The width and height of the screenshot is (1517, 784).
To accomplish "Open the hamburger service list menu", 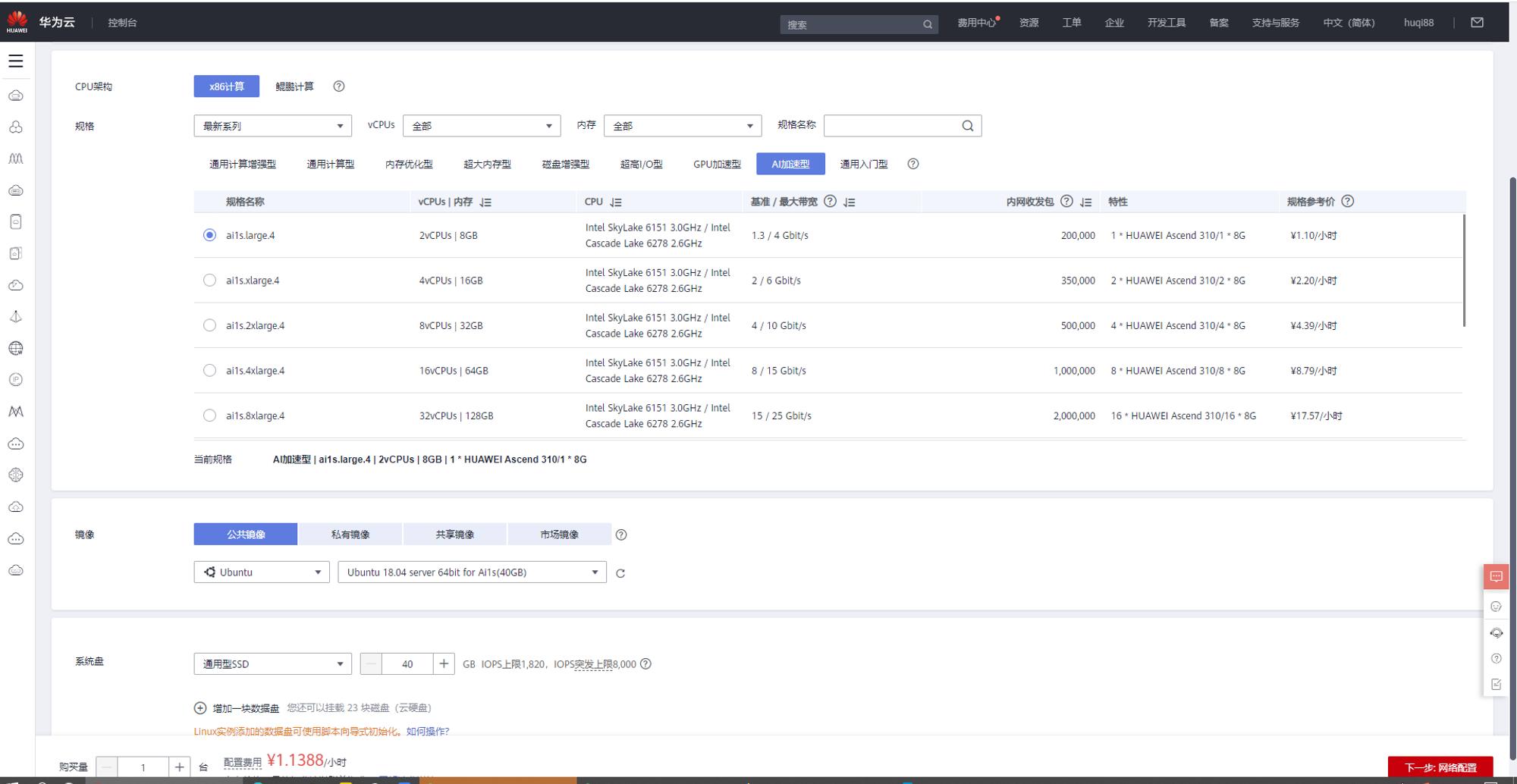I will [16, 61].
